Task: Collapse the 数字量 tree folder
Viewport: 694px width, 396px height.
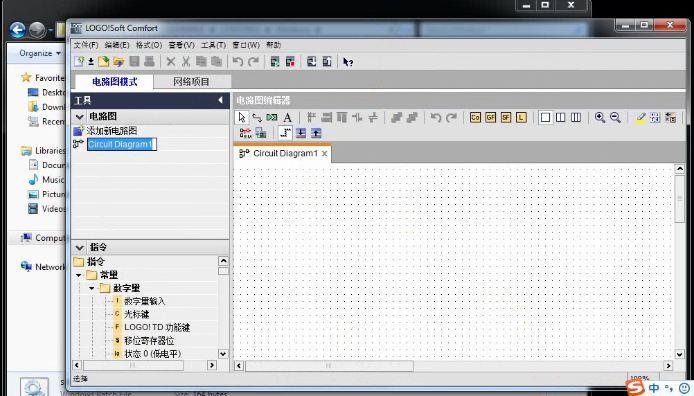Action: click(x=92, y=288)
